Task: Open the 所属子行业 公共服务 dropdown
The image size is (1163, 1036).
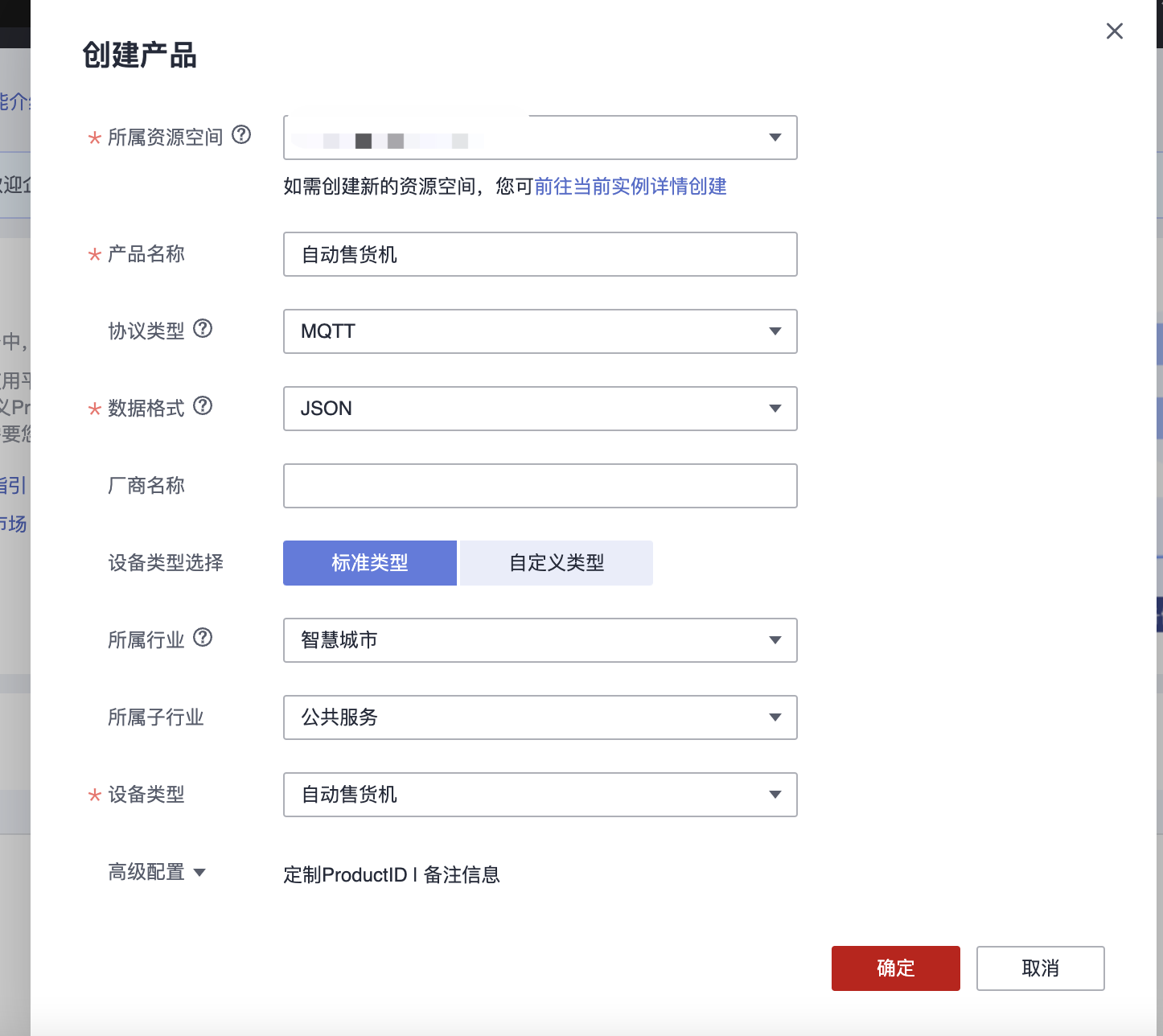Action: tap(540, 717)
